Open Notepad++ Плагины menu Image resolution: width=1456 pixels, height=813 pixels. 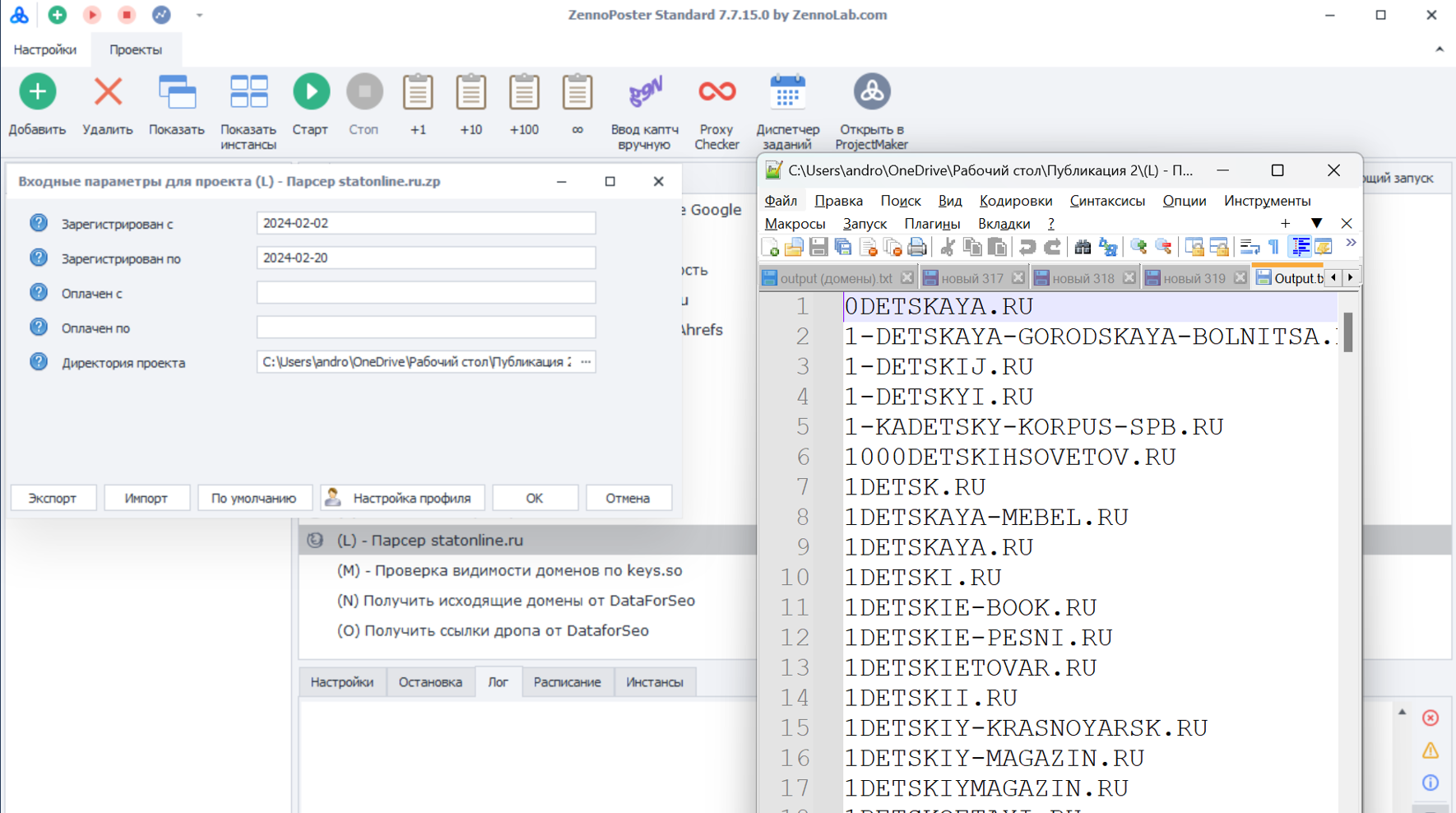[932, 224]
